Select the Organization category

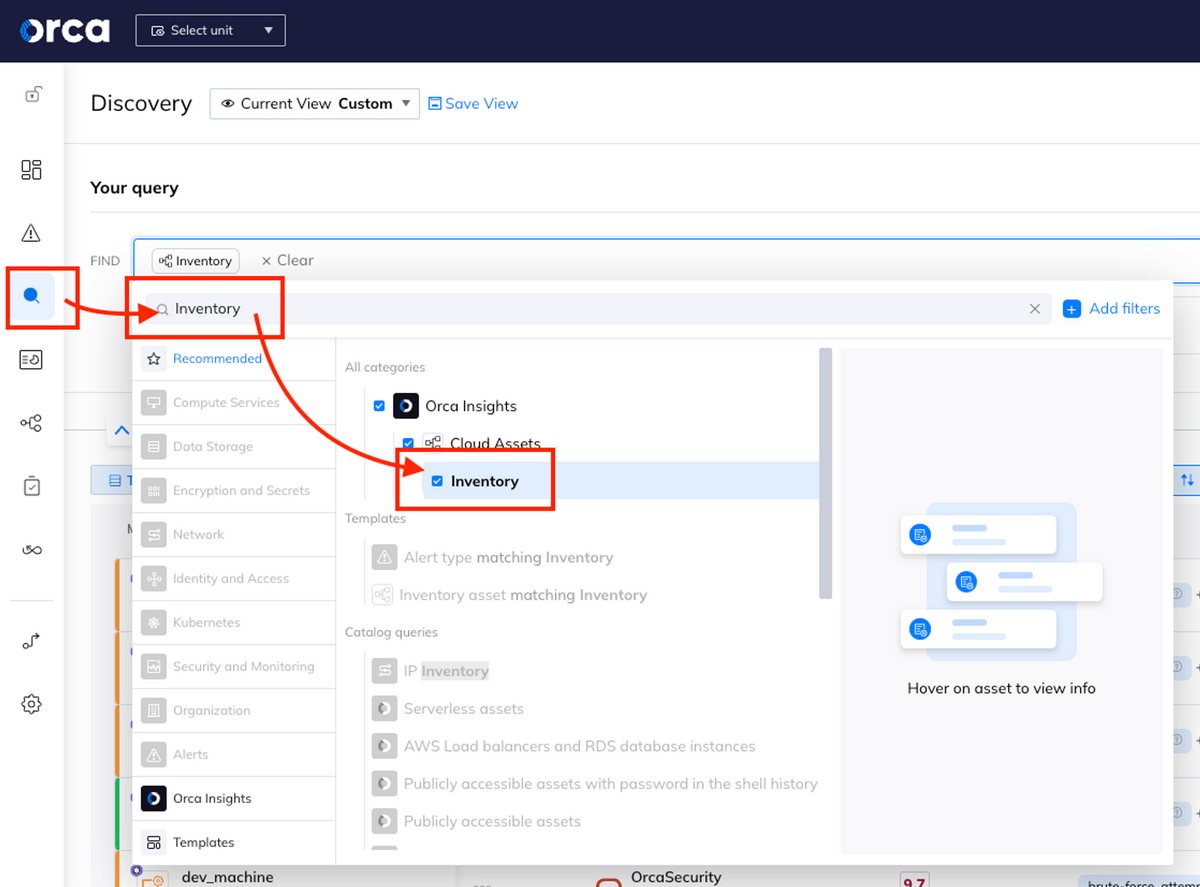(234, 711)
